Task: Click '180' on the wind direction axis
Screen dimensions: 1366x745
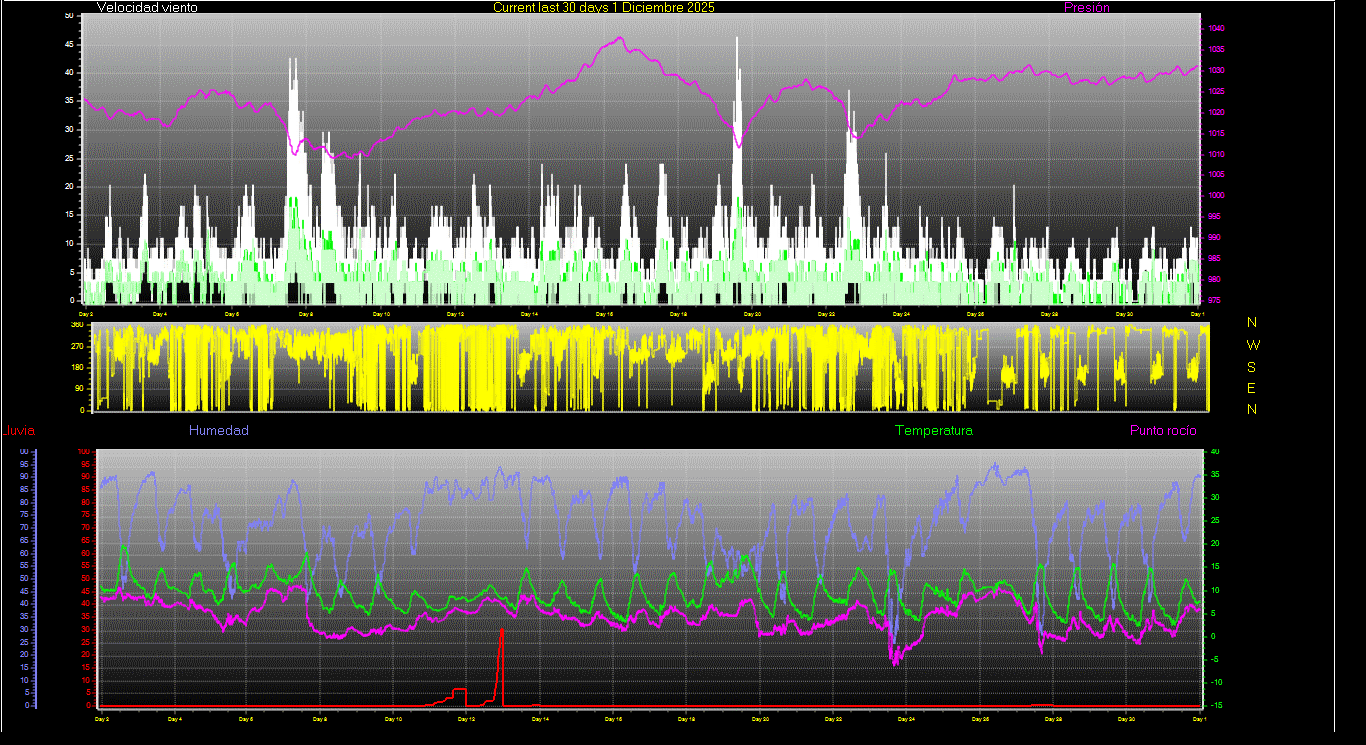Action: pos(77,367)
